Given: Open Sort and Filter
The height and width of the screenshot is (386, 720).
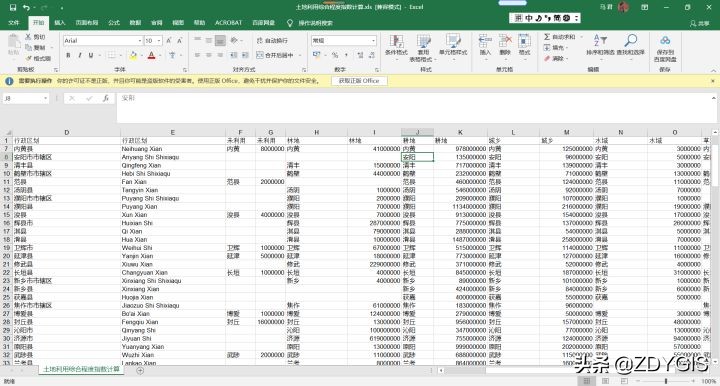Looking at the screenshot, I should (x=600, y=45).
